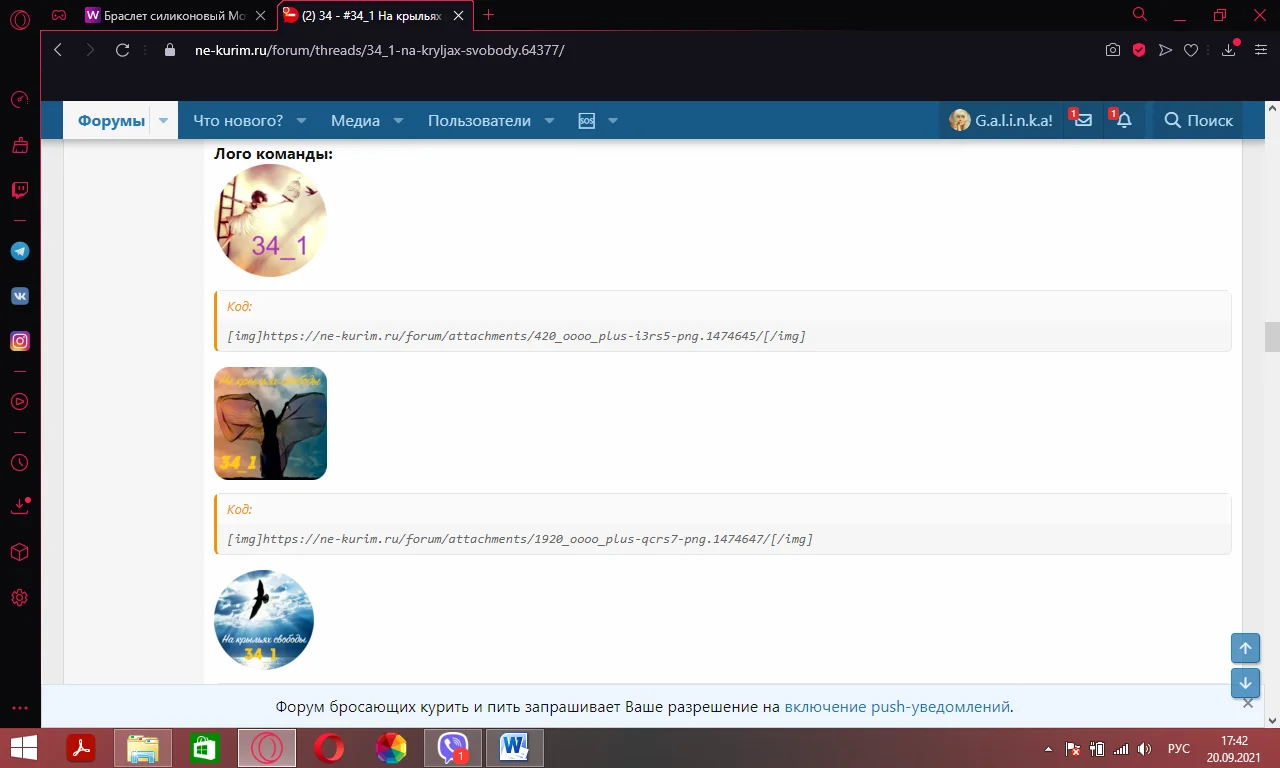
Task: Open Twitch from the sidebar
Action: point(20,190)
